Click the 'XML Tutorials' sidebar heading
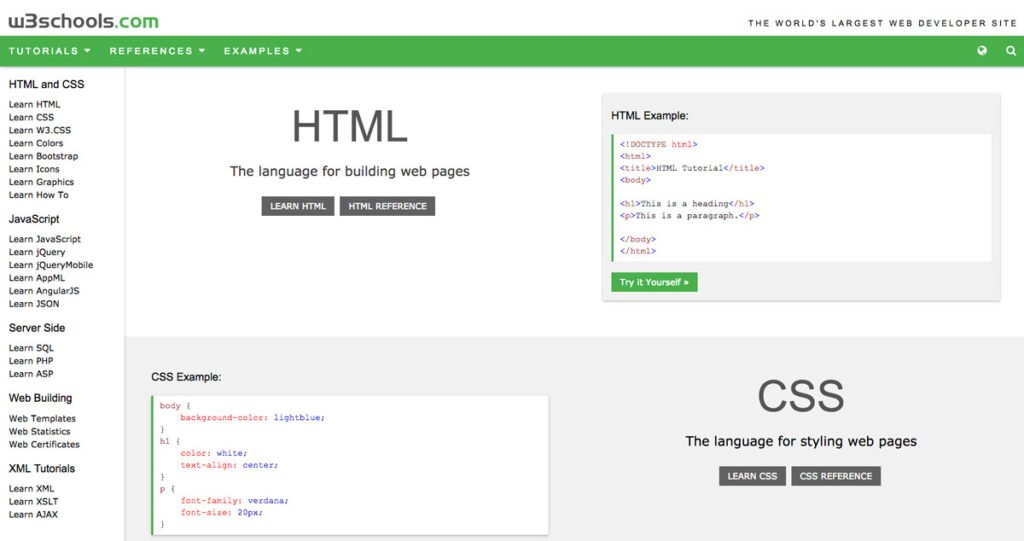The width and height of the screenshot is (1024, 541). tap(42, 468)
